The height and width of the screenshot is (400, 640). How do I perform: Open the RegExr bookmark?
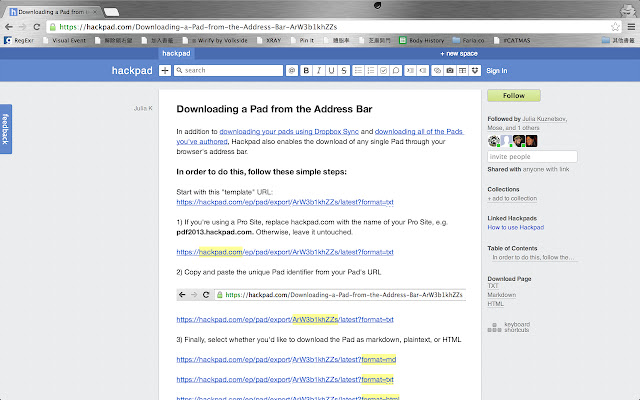(x=19, y=40)
